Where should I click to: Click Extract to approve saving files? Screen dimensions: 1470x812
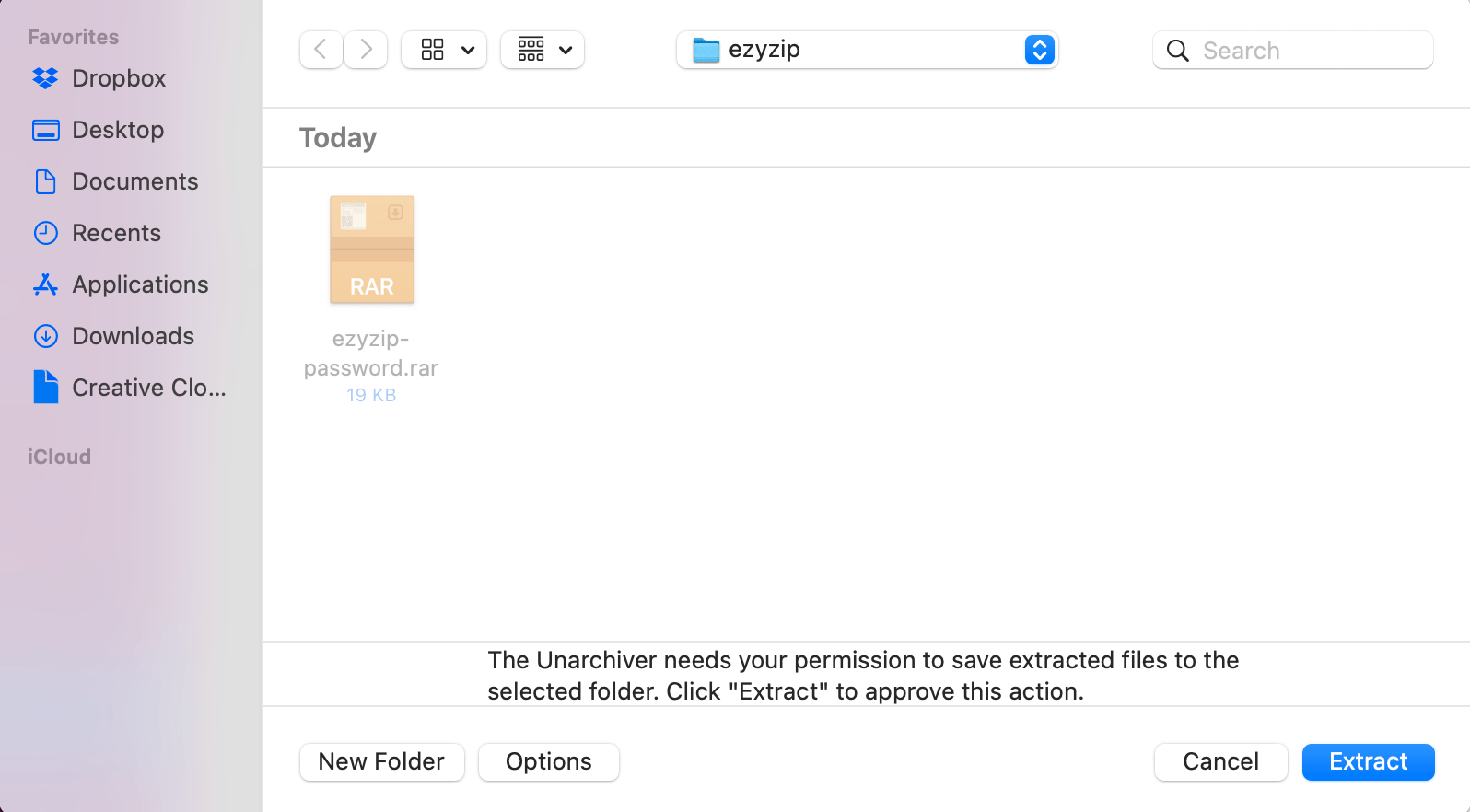[x=1368, y=762]
